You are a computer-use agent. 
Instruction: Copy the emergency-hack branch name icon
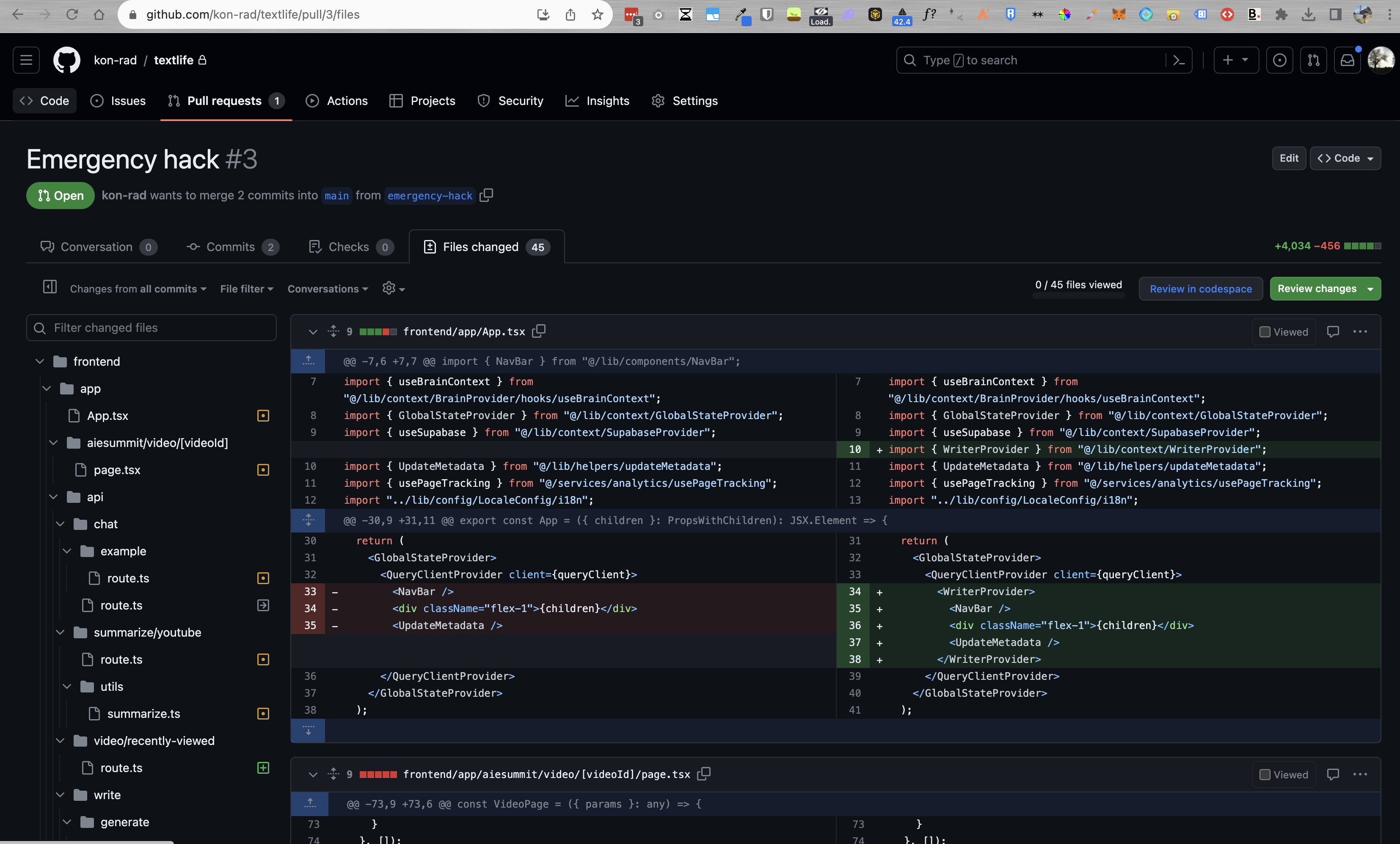pyautogui.click(x=486, y=195)
